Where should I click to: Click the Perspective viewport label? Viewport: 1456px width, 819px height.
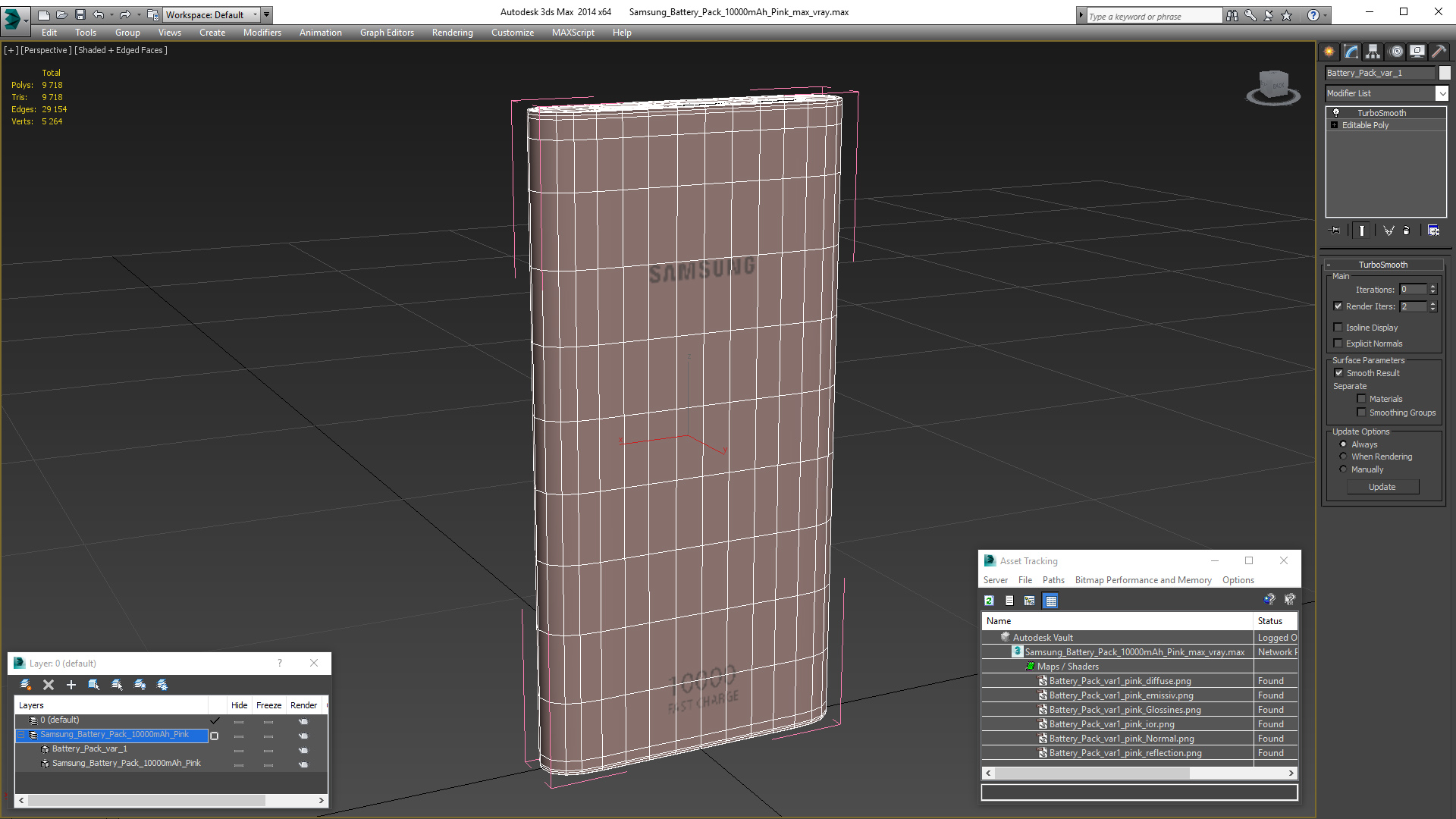point(46,50)
